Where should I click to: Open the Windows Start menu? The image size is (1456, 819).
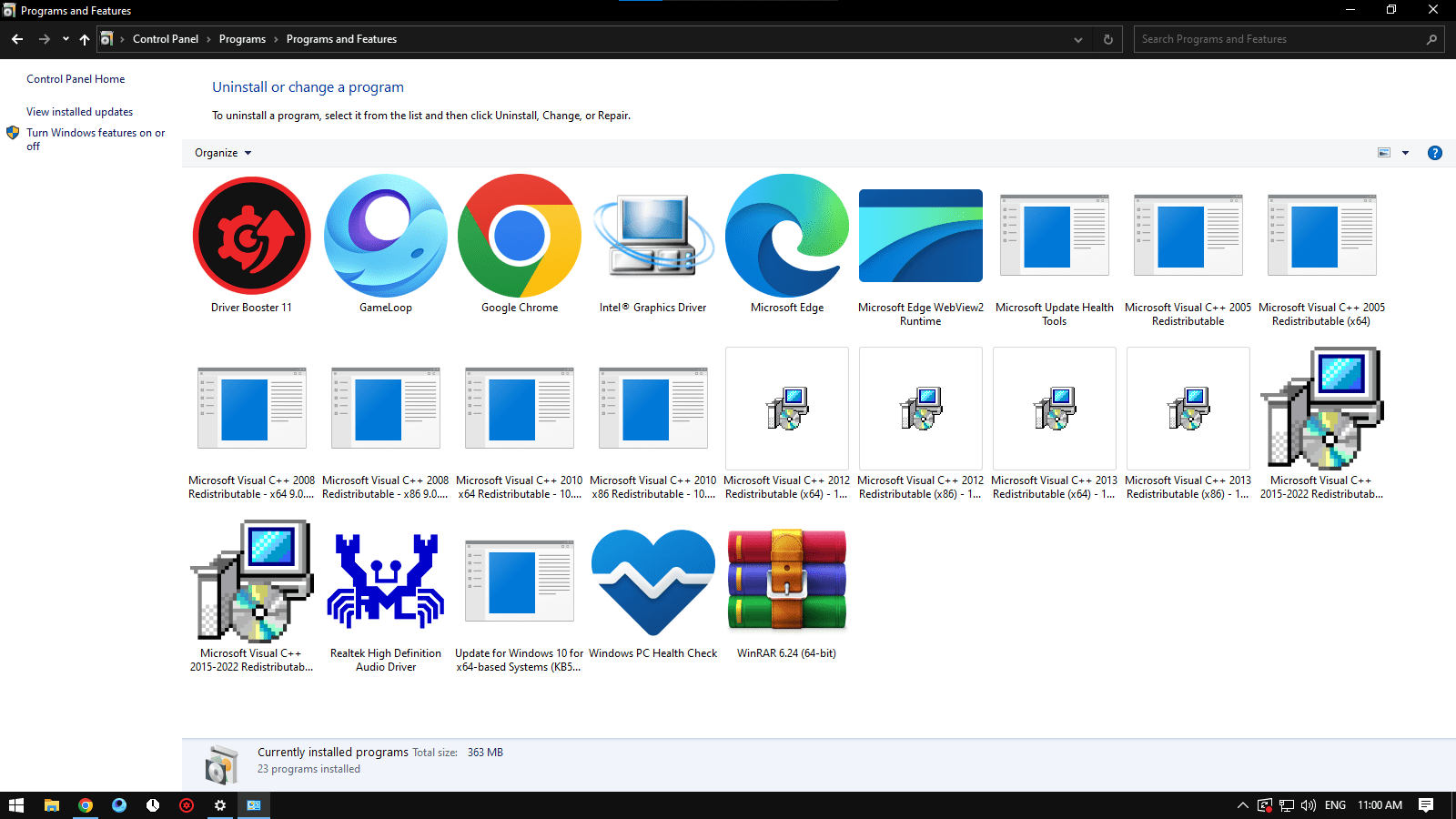[16, 805]
